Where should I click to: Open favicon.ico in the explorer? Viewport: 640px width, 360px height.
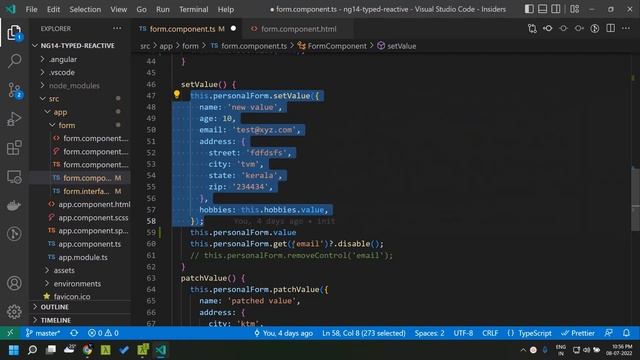coord(72,296)
